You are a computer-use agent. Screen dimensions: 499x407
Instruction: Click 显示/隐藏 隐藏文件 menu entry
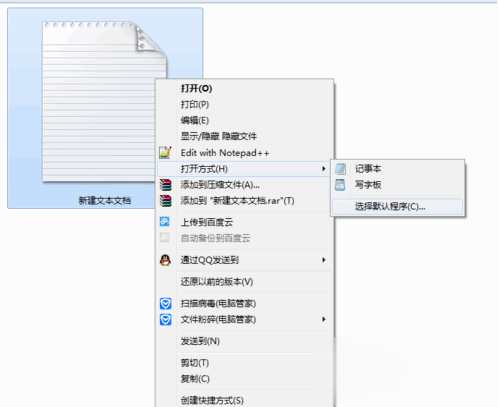click(x=244, y=136)
